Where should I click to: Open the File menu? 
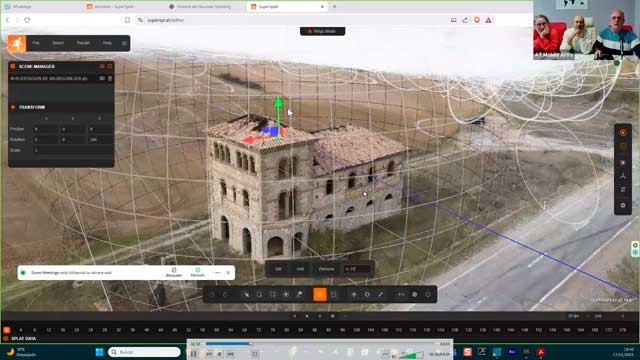point(36,43)
